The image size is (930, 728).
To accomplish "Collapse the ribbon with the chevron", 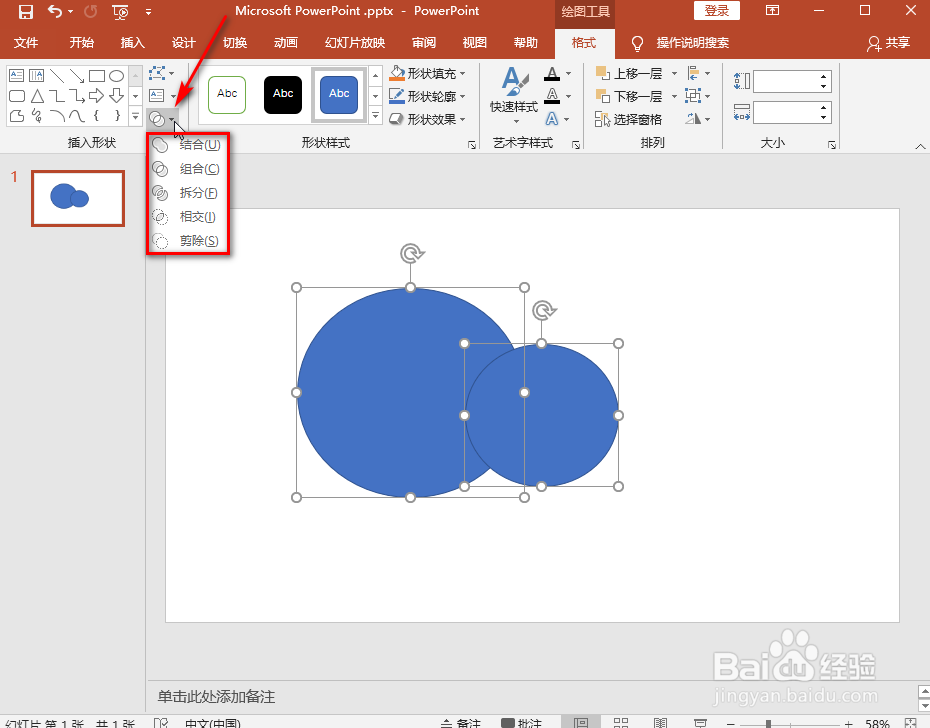I will pos(920,146).
